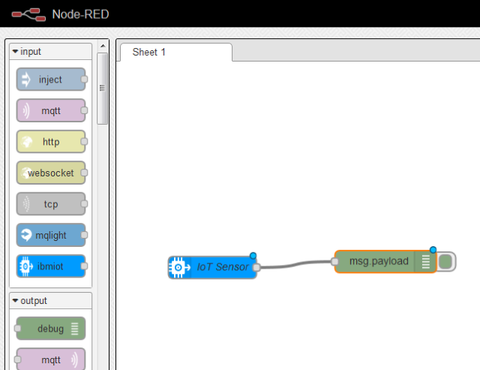This screenshot has height=370, width=480.
Task: Click the msg.payload input port
Action: click(335, 262)
